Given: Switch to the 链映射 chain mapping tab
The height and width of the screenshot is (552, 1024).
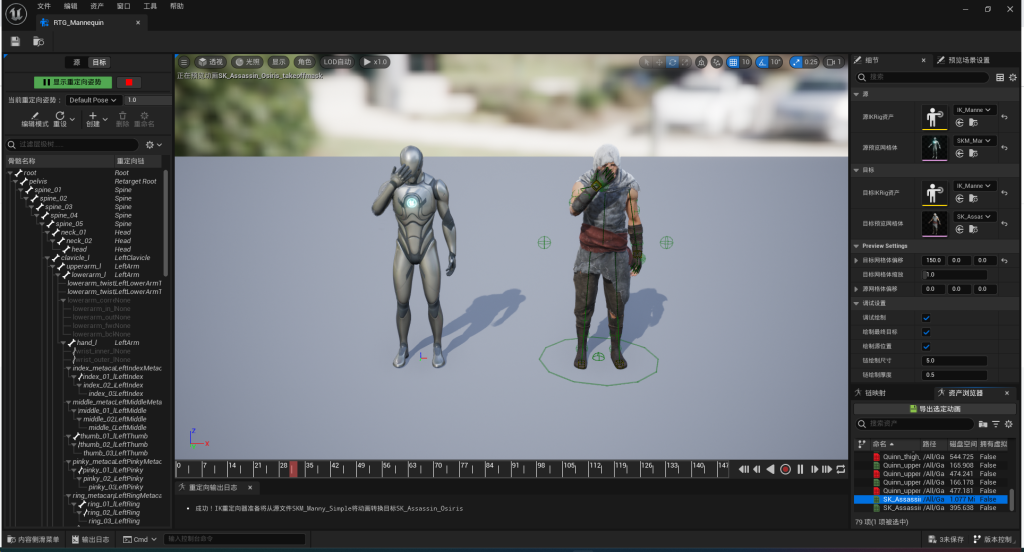Looking at the screenshot, I should tap(871, 393).
